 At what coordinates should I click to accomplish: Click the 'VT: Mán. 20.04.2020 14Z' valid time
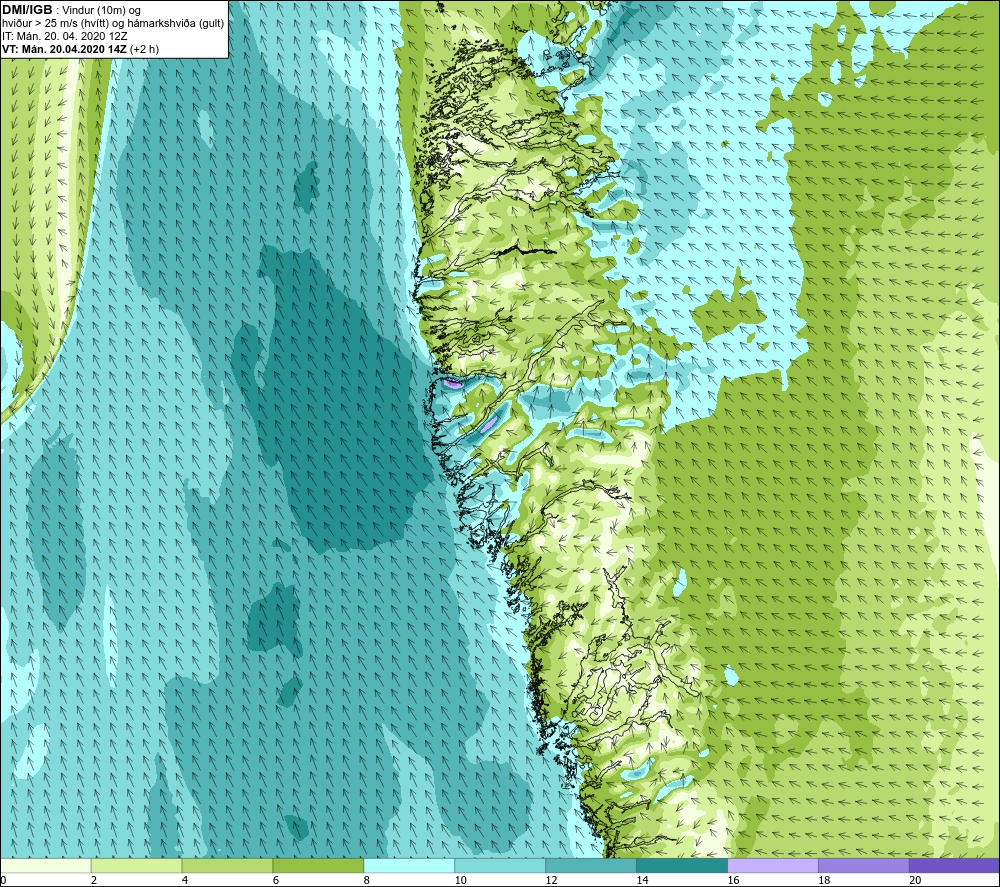pos(64,49)
